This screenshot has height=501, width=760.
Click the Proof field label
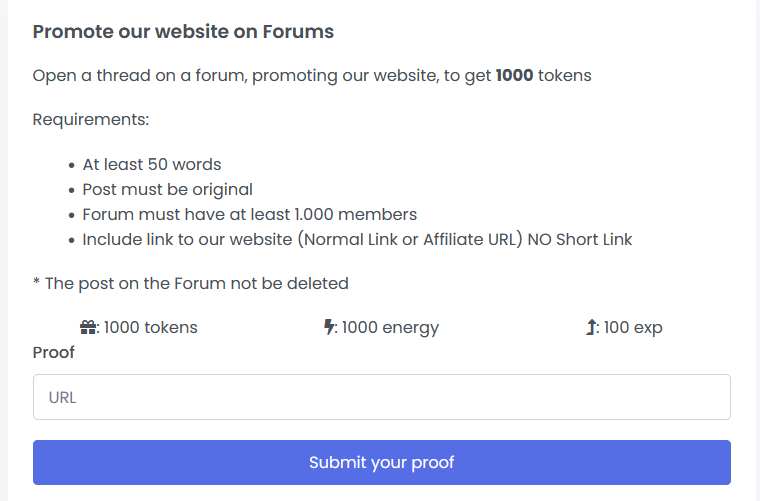[x=54, y=352]
